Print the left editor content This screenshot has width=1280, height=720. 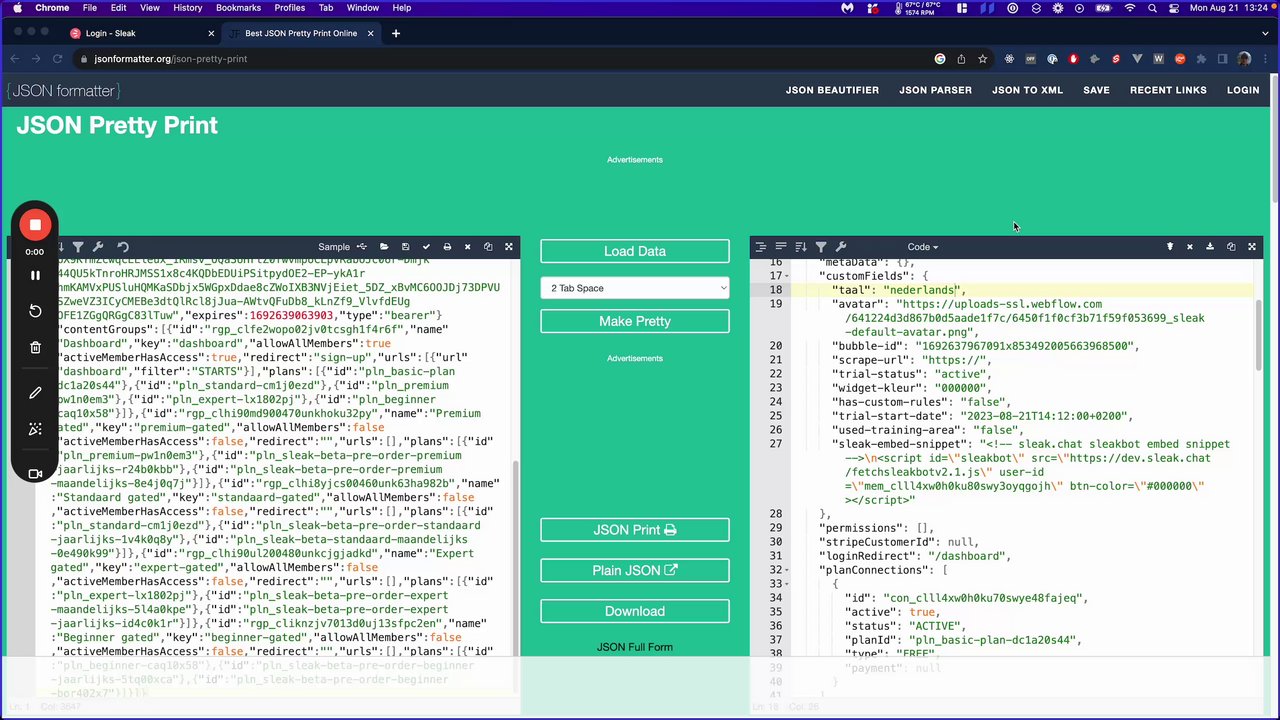pyautogui.click(x=447, y=247)
